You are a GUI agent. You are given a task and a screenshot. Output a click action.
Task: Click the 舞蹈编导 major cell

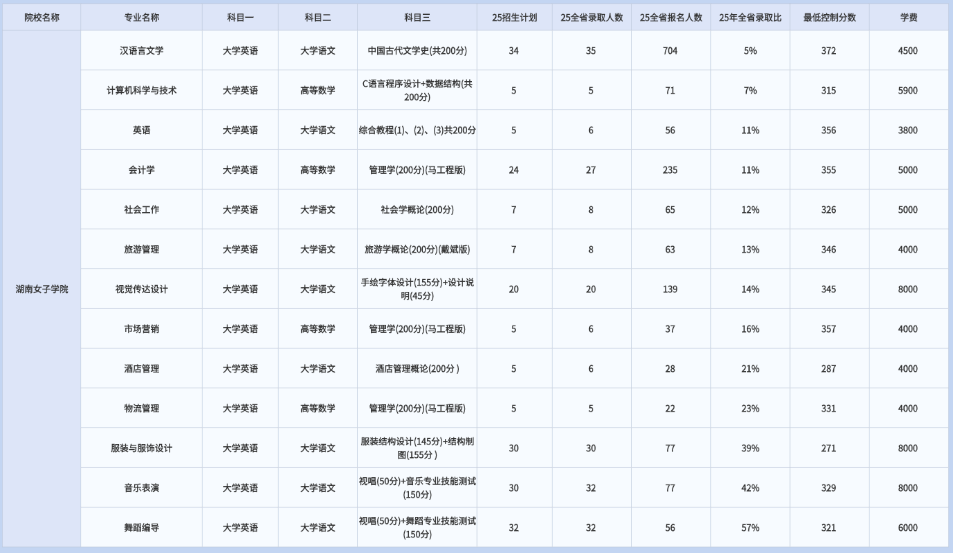tap(141, 528)
